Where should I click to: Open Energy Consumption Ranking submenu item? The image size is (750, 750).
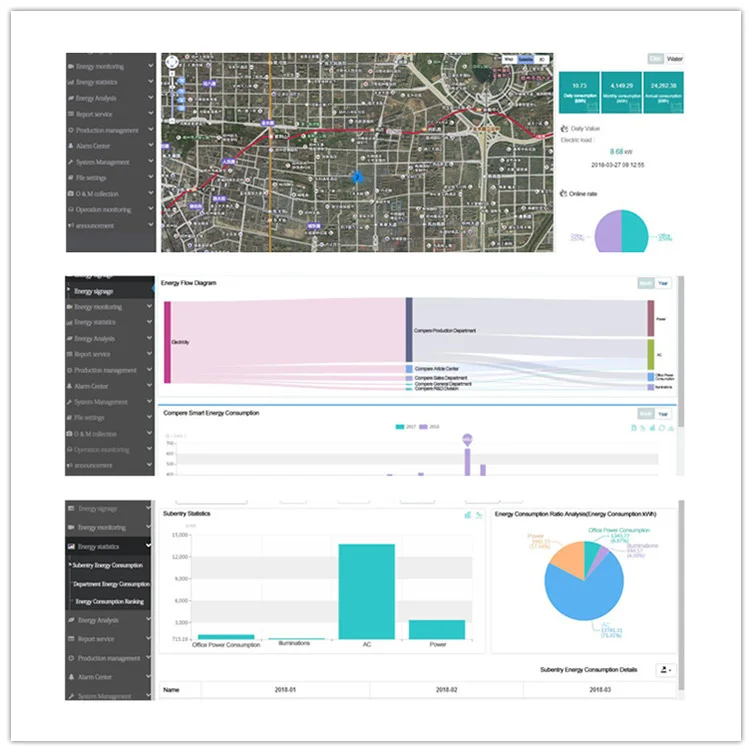[x=110, y=602]
